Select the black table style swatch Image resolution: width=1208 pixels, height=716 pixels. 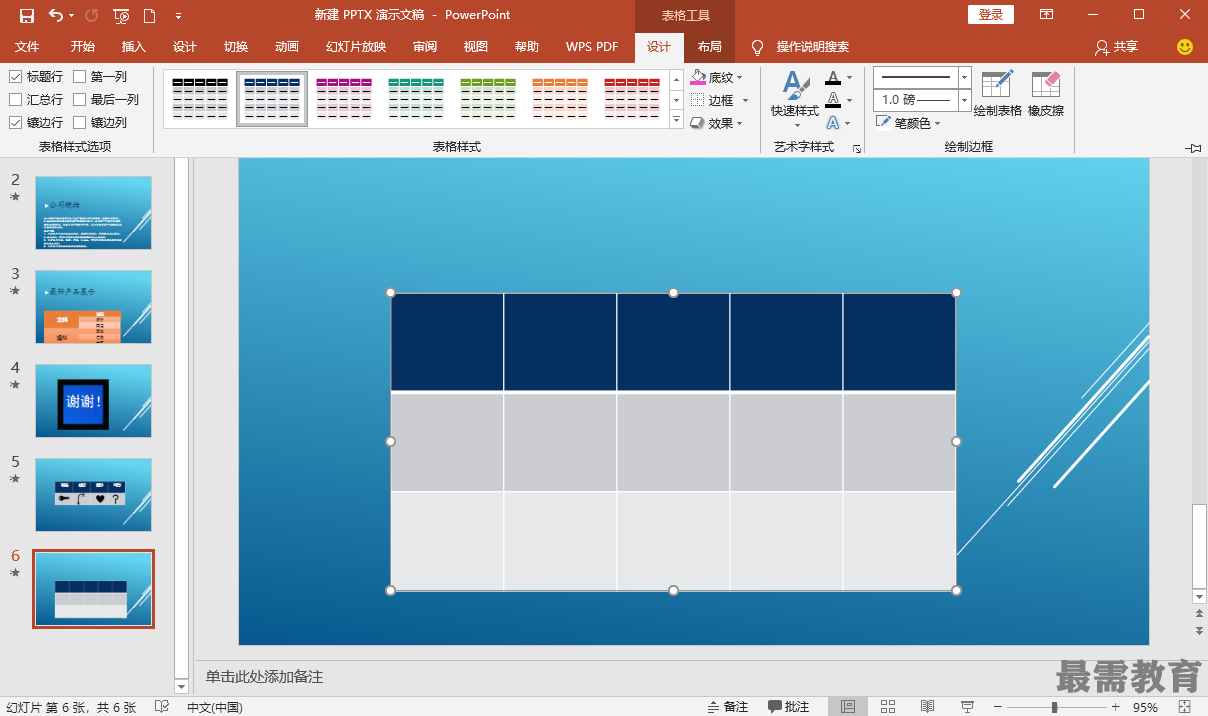[x=200, y=99]
